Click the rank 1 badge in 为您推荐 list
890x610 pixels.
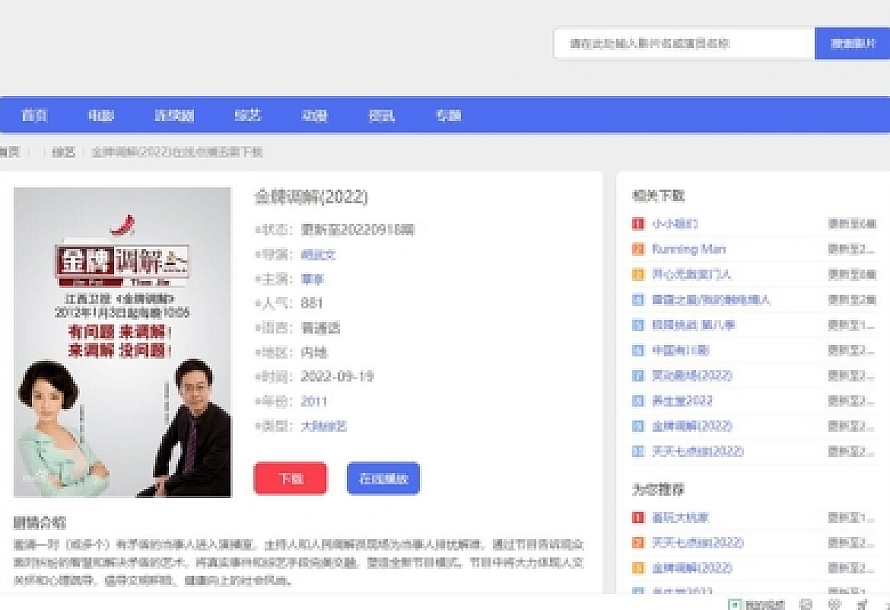(x=638, y=518)
